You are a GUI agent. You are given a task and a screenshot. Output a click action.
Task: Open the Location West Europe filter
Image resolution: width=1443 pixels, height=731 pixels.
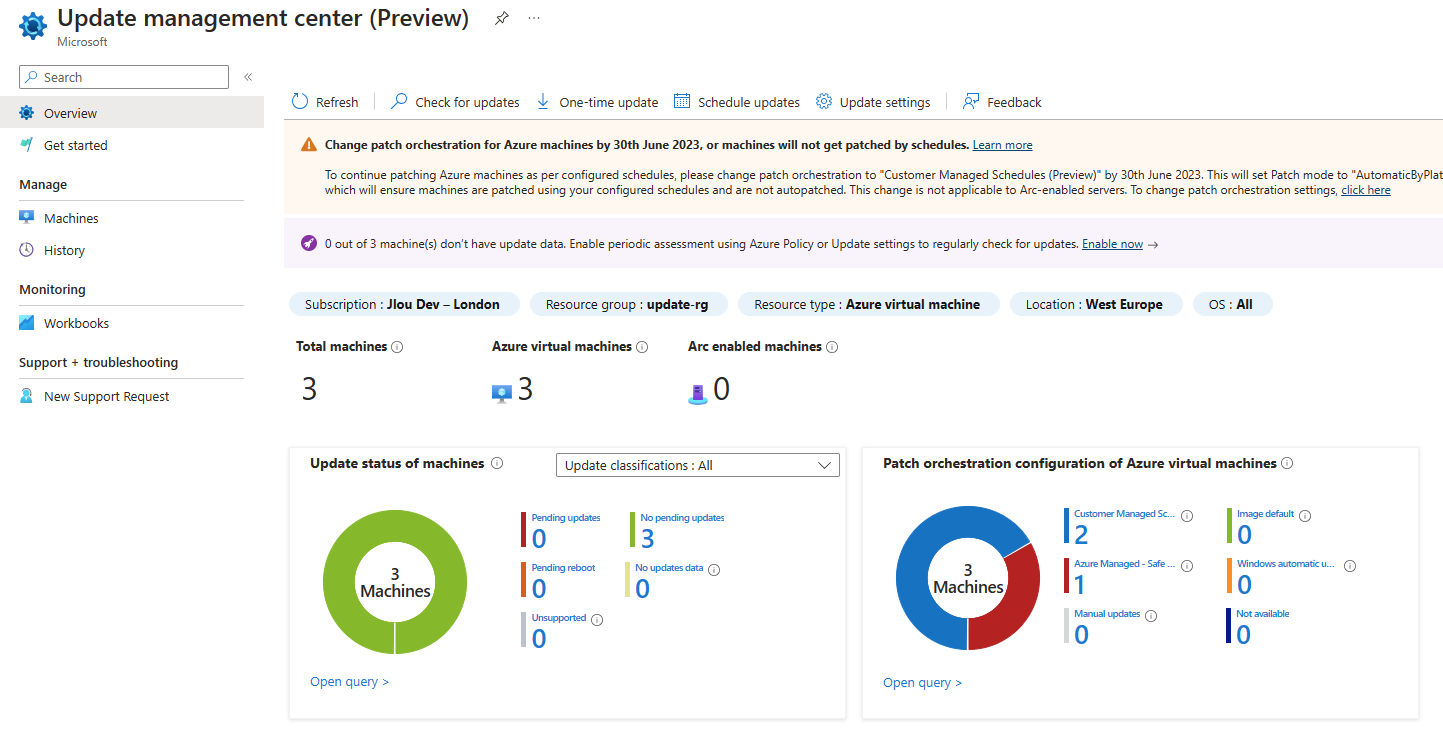[x=1094, y=304]
